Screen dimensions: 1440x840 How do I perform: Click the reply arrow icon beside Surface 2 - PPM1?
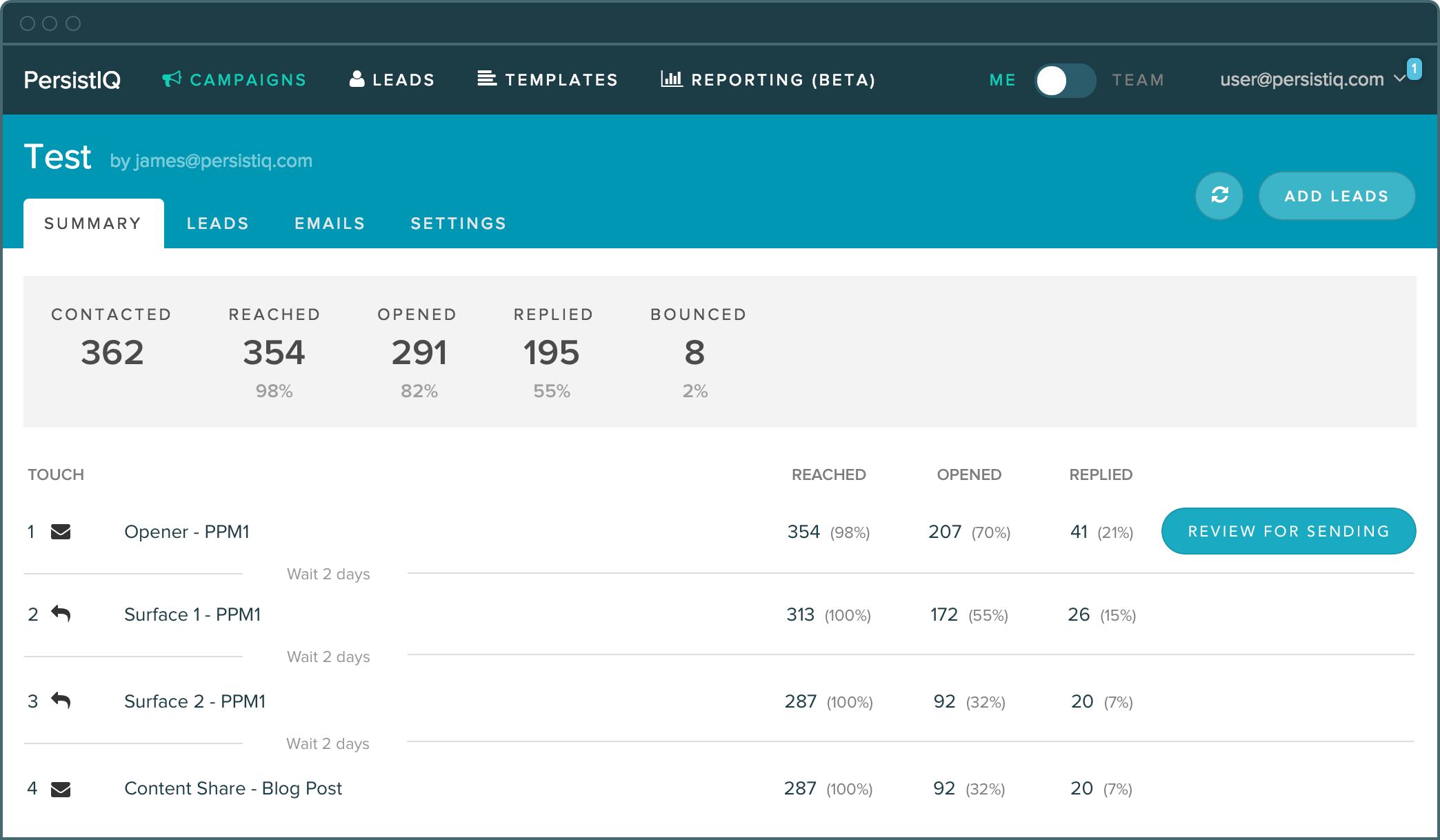[x=61, y=701]
